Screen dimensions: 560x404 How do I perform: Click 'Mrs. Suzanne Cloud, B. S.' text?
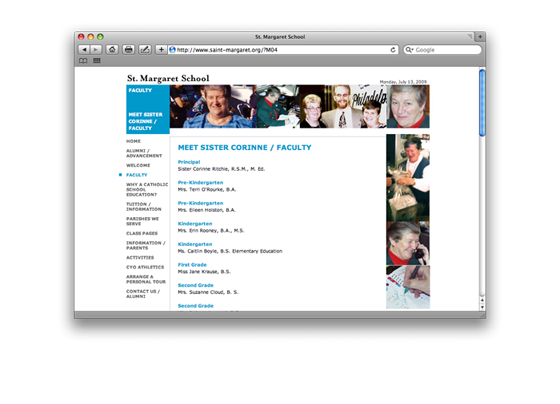point(208,292)
